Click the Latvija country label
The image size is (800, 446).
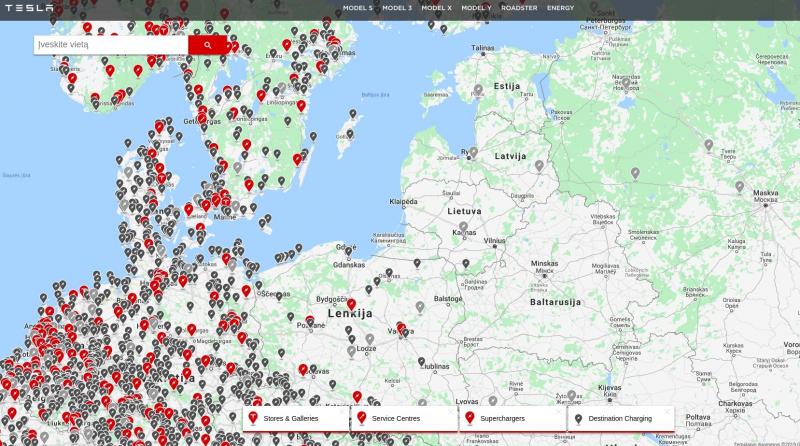pos(510,156)
